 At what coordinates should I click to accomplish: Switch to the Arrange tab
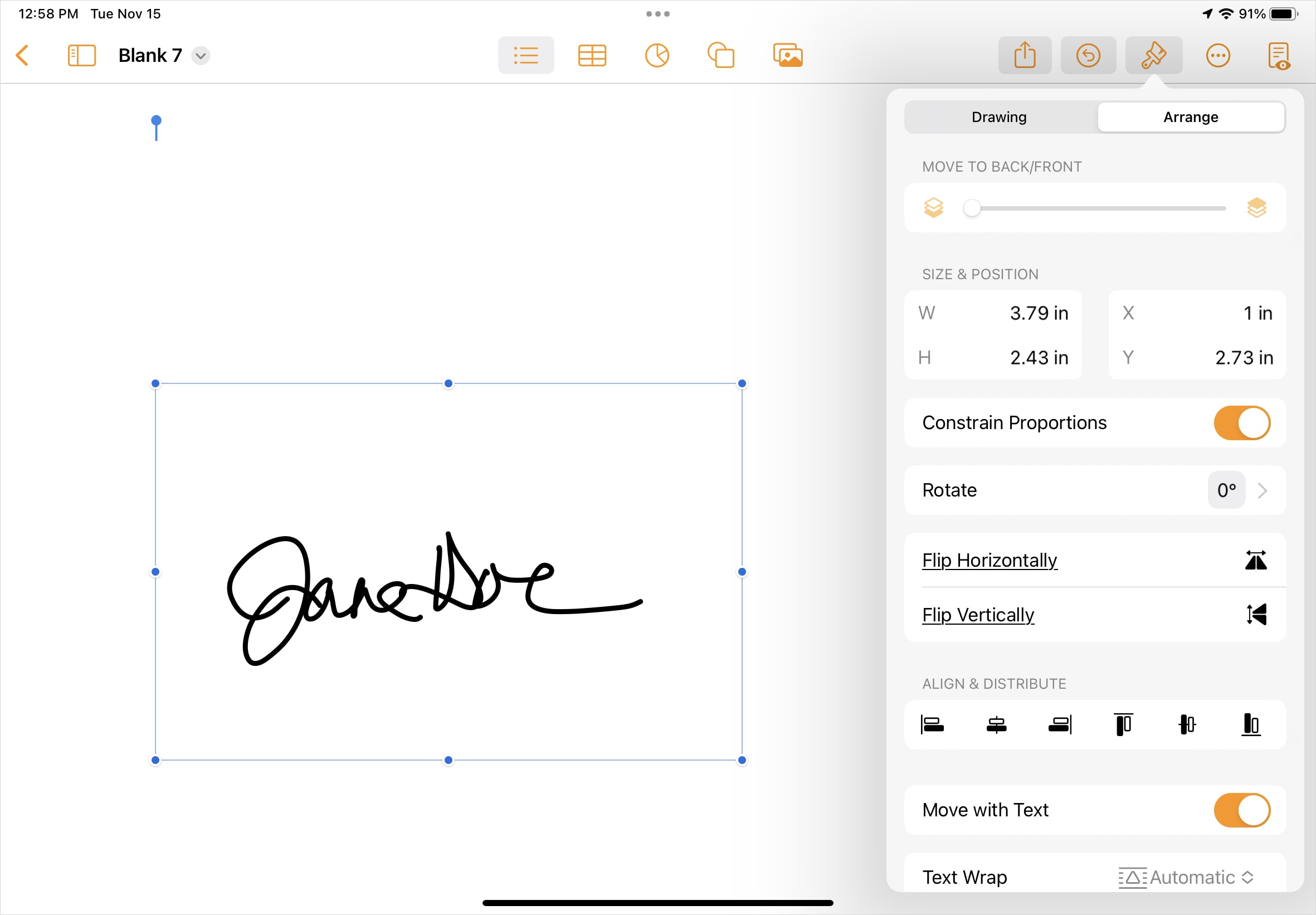coord(1191,117)
